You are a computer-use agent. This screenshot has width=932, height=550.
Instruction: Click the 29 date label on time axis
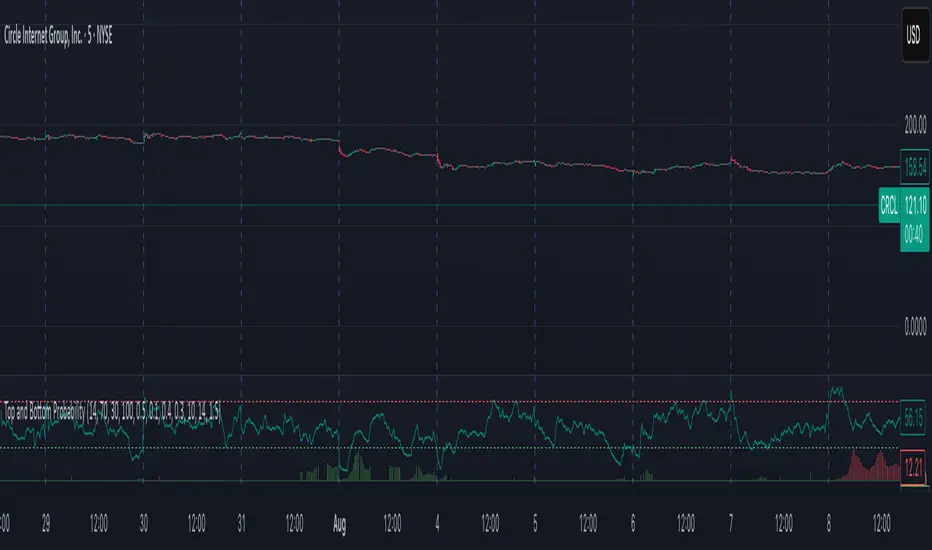[45, 520]
